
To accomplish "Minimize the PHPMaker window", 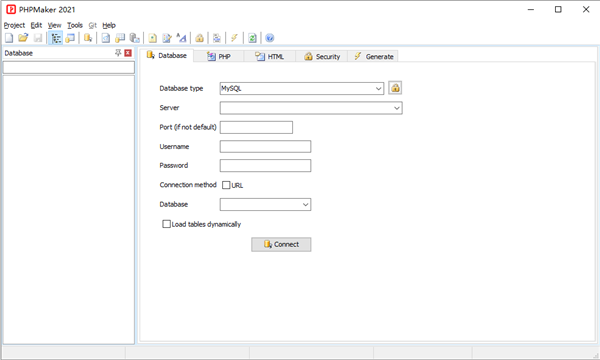I will click(x=531, y=9).
